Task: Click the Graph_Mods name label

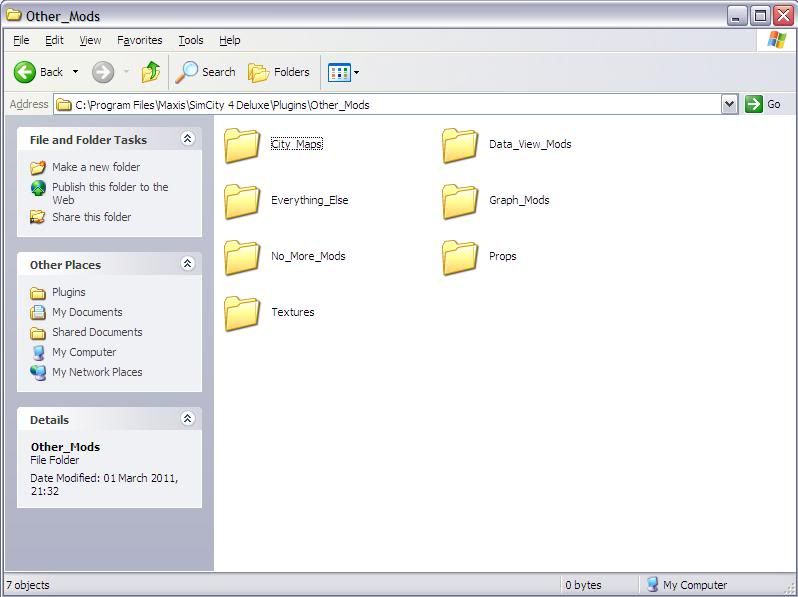Action: point(519,200)
